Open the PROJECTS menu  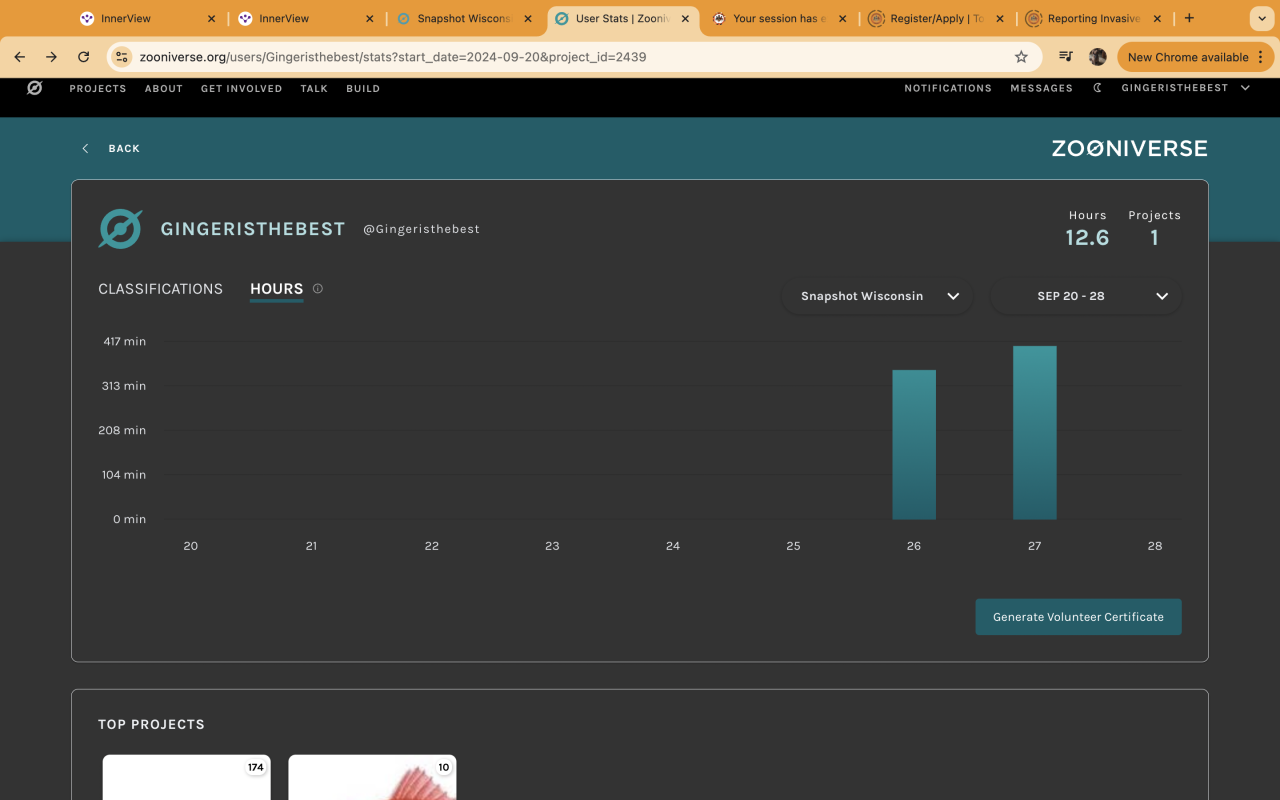(98, 88)
